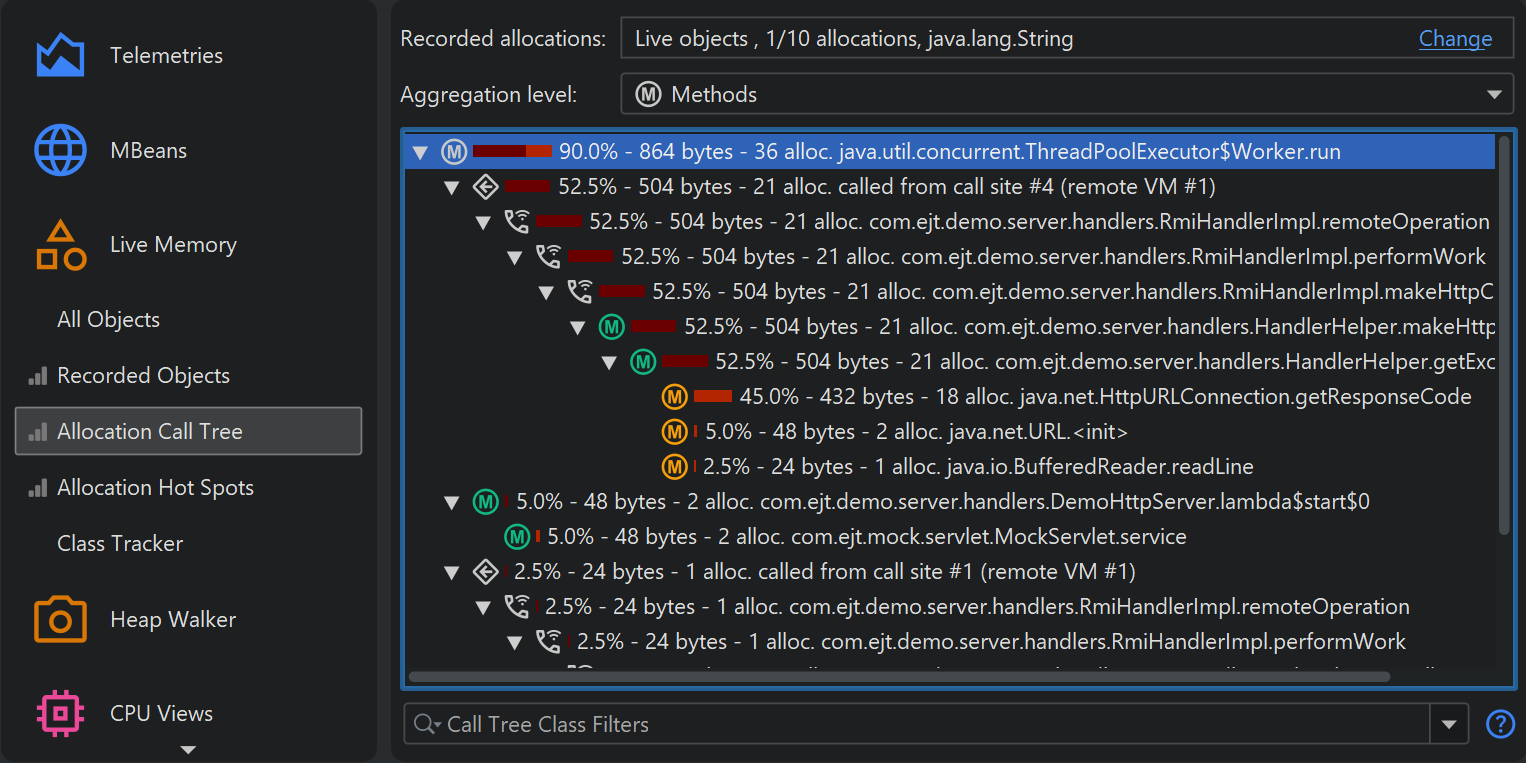The height and width of the screenshot is (763, 1526).
Task: Click the help question mark icon
Action: click(x=1500, y=724)
